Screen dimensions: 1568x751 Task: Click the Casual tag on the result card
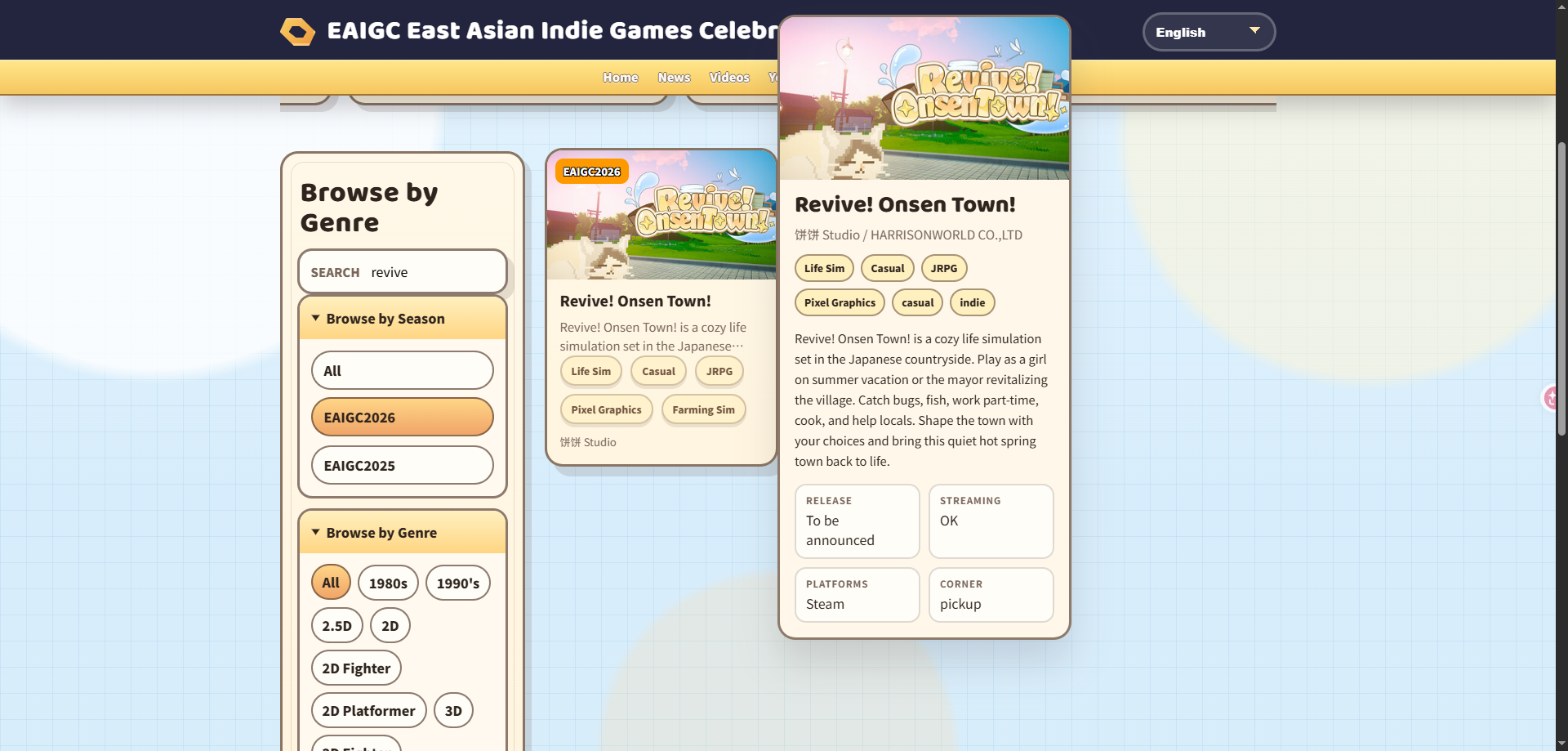point(658,371)
